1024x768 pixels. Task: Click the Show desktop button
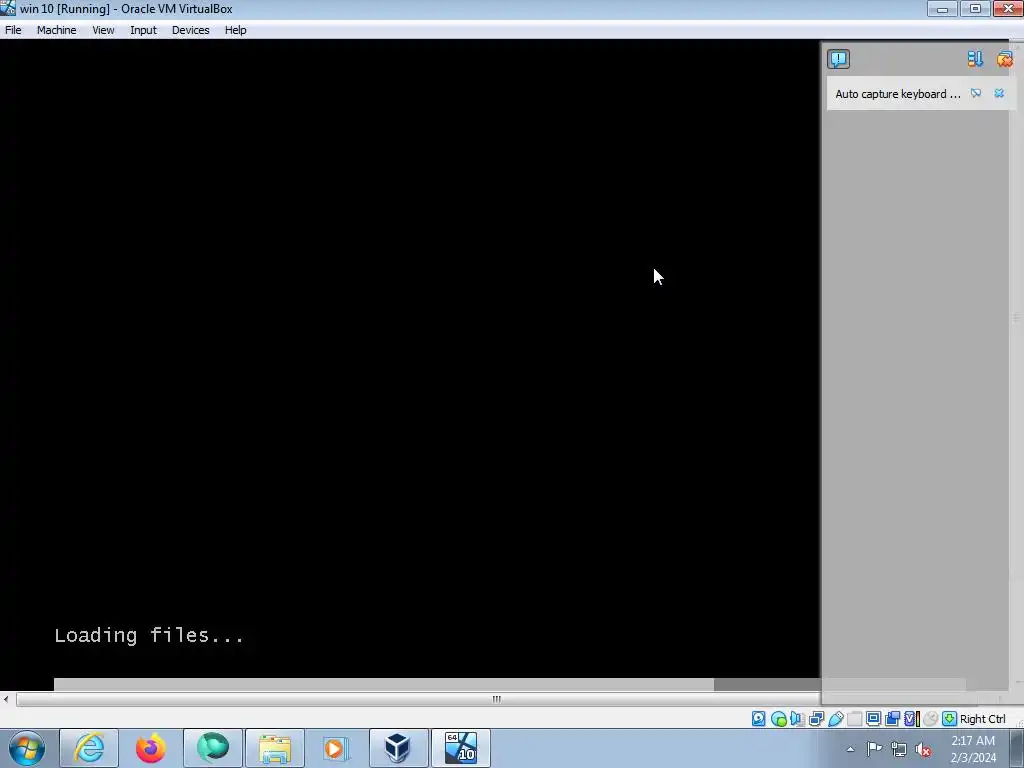pyautogui.click(x=1017, y=749)
